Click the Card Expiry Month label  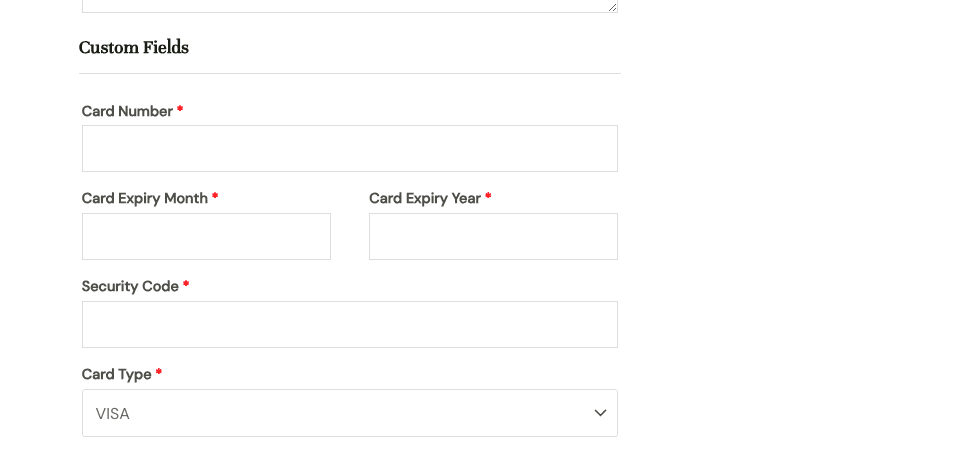tap(144, 198)
